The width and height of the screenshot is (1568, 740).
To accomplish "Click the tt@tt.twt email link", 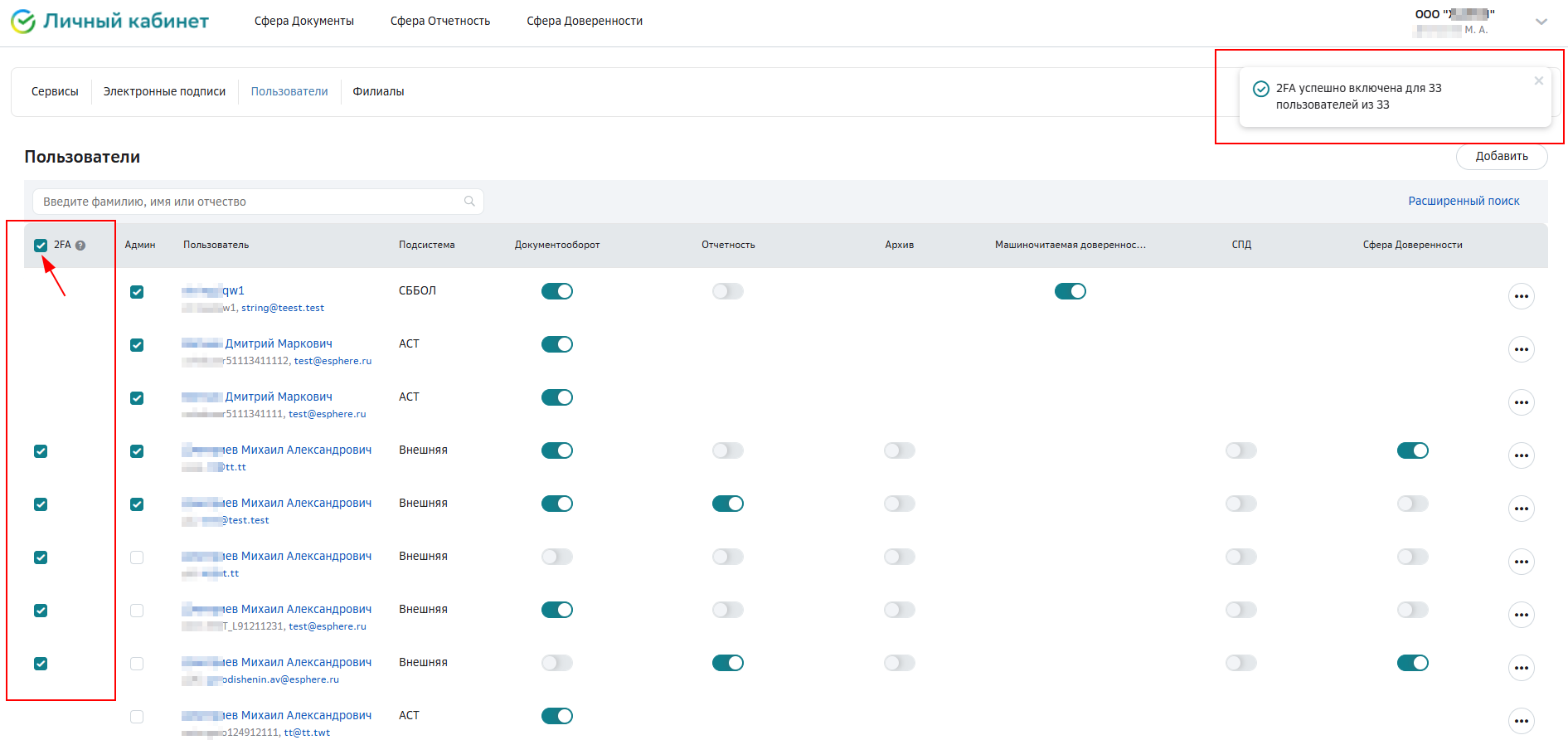I will (x=307, y=733).
